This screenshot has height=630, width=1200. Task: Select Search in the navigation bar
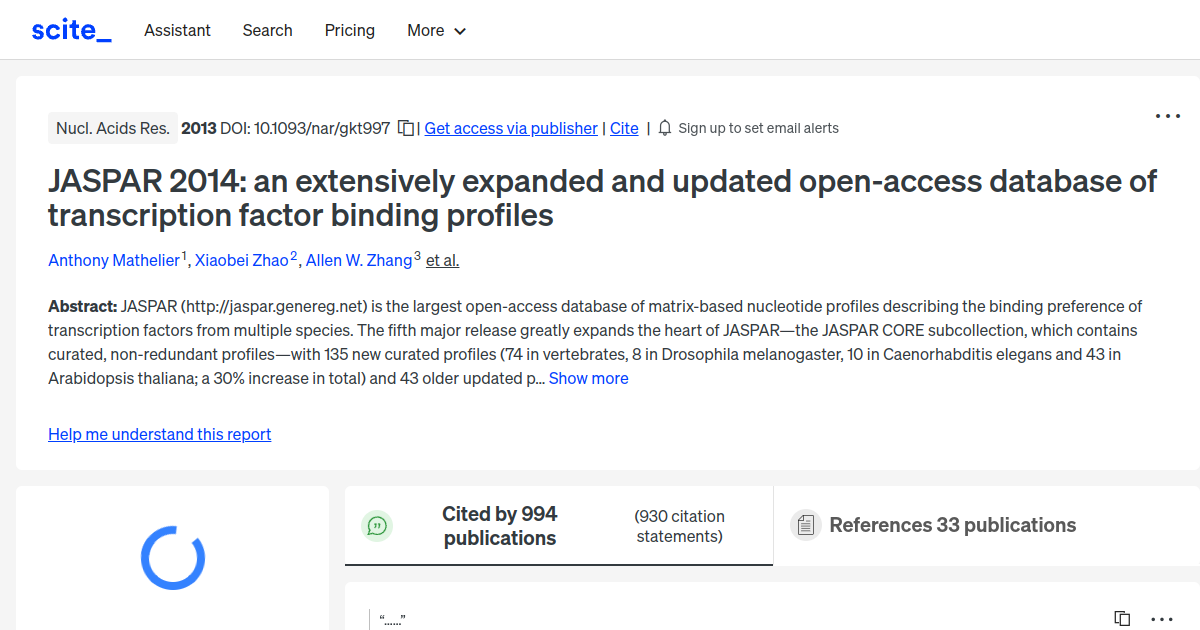[267, 31]
